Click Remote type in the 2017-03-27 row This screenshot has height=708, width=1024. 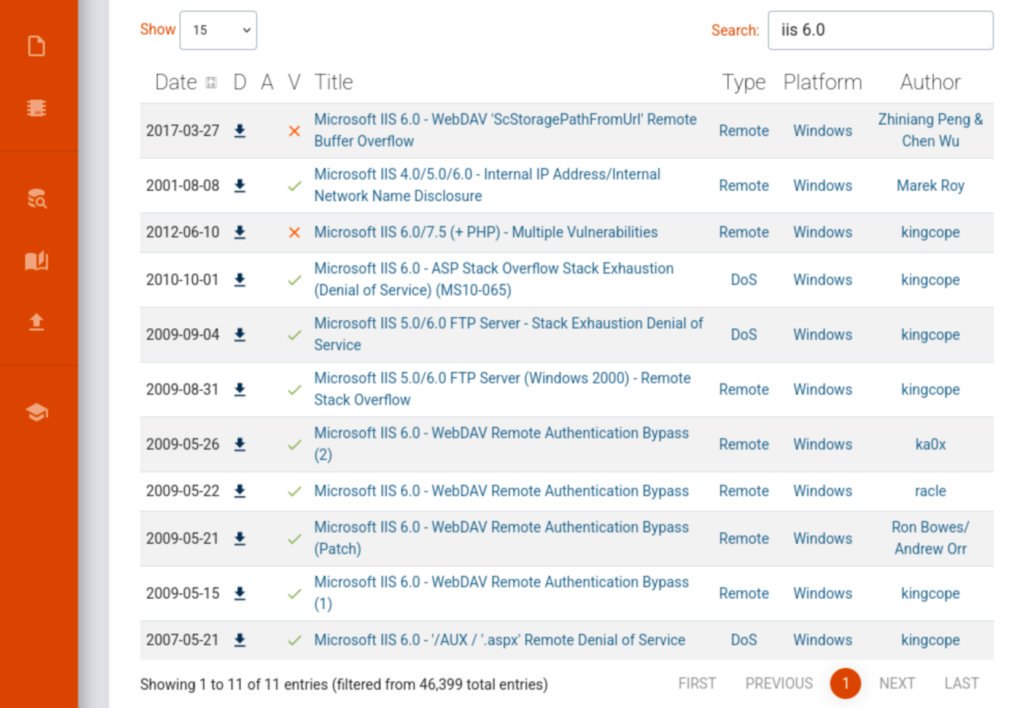tap(744, 131)
